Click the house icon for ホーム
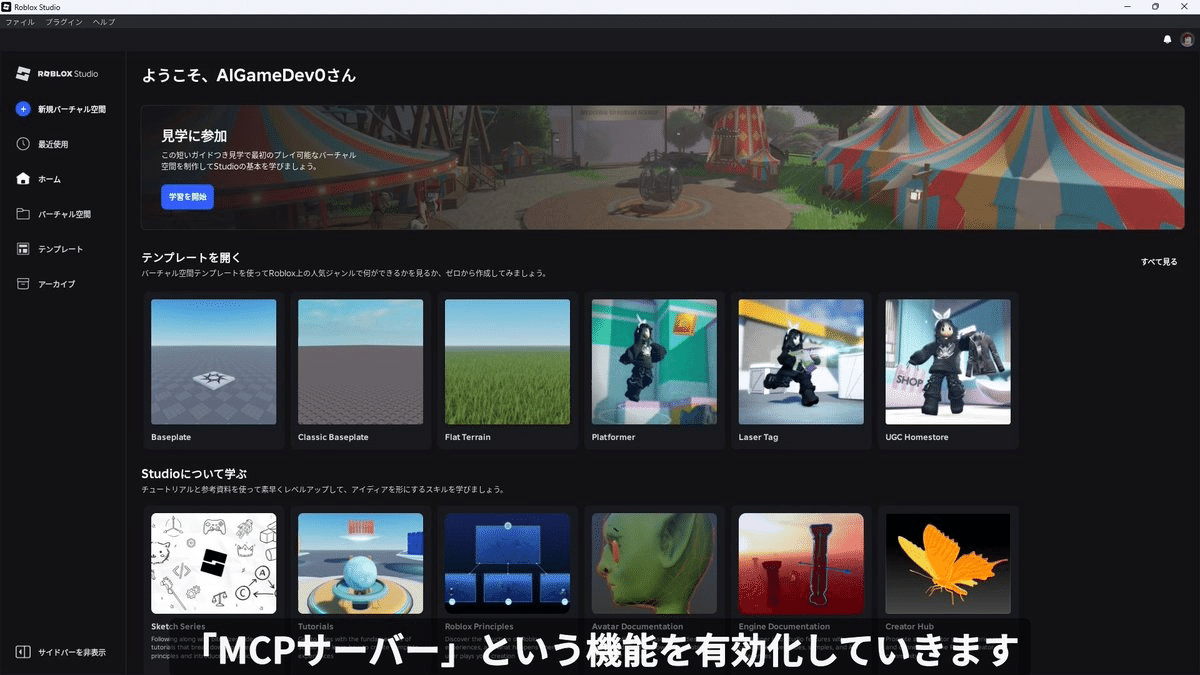 click(23, 179)
